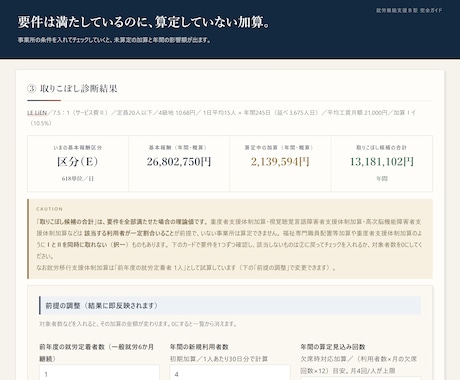Click the 取りこぼし候補の合計 card label
This screenshot has height=380, width=460.
click(382, 147)
